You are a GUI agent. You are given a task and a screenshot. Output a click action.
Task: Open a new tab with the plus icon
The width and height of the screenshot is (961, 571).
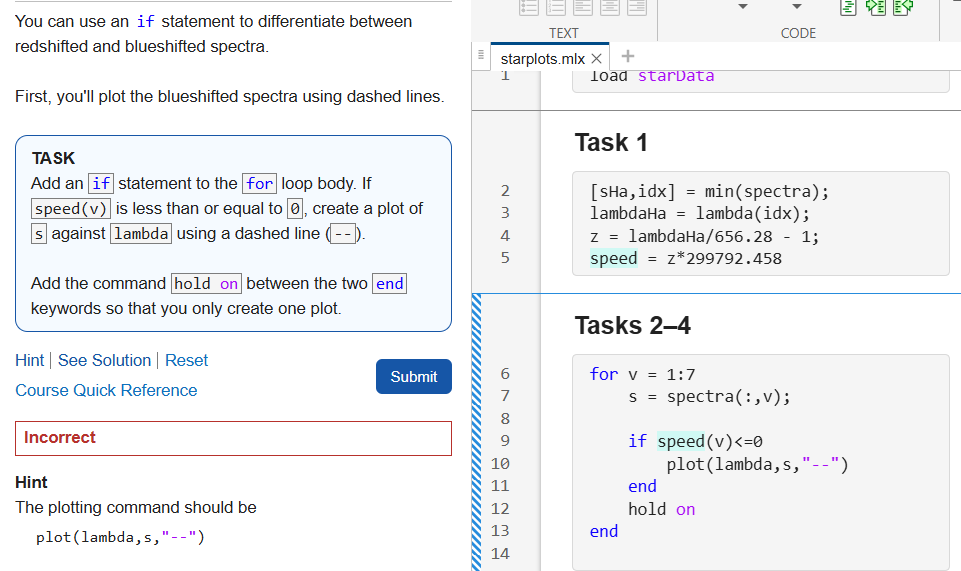(627, 57)
